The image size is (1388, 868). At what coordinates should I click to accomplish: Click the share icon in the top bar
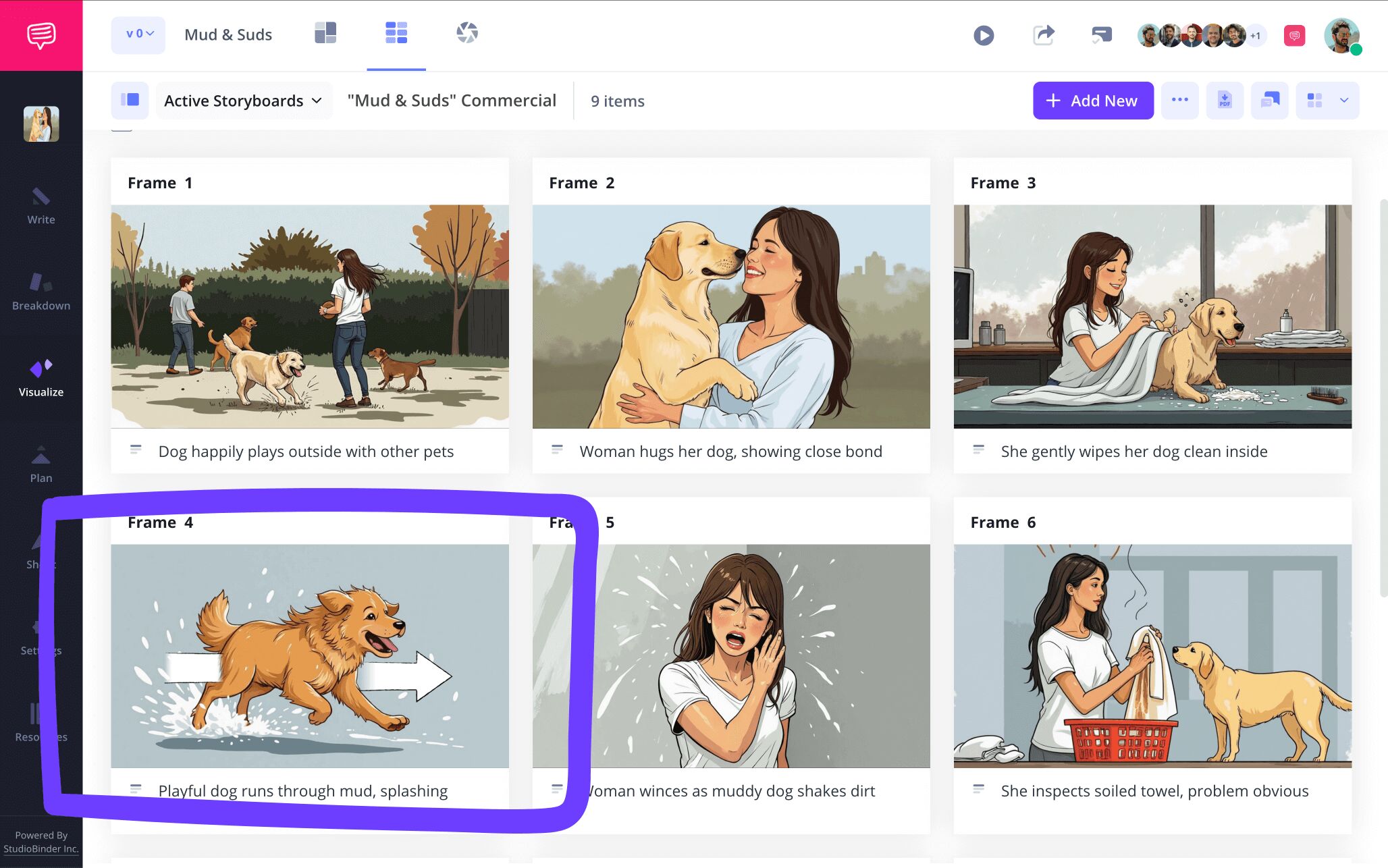pyautogui.click(x=1043, y=35)
